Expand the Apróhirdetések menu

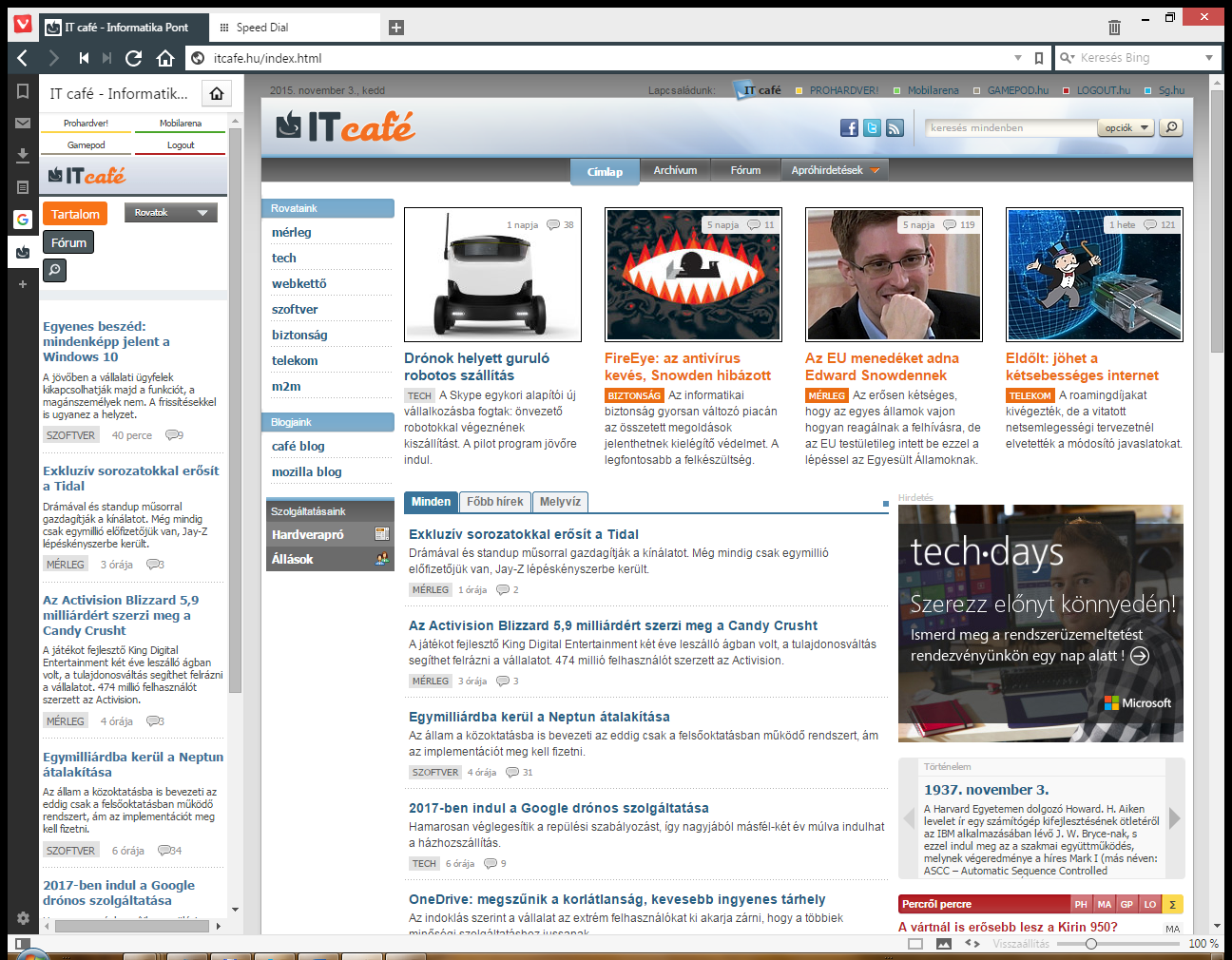point(836,170)
